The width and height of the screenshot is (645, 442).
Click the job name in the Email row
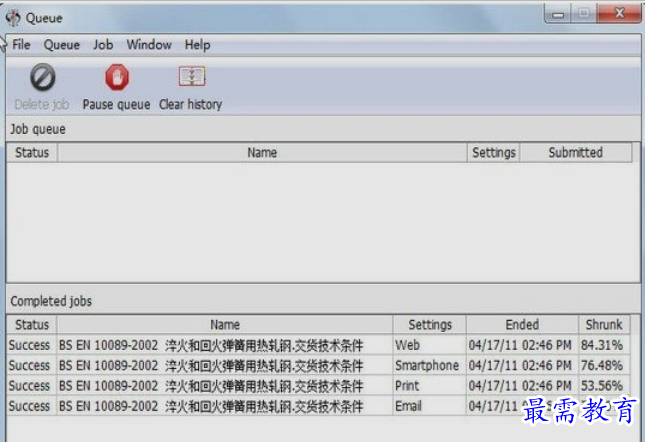(211, 406)
